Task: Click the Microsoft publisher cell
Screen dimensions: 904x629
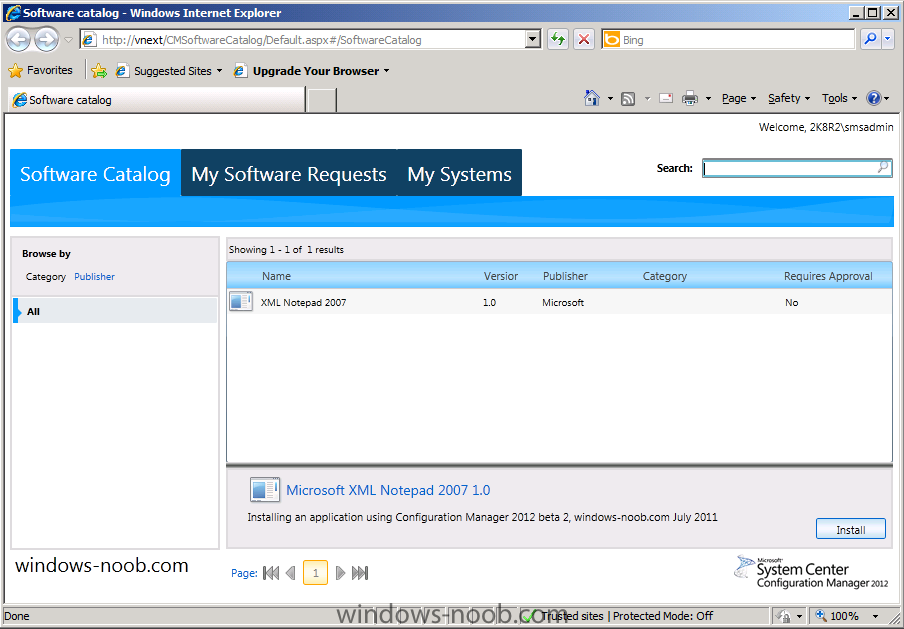Action: [x=563, y=302]
